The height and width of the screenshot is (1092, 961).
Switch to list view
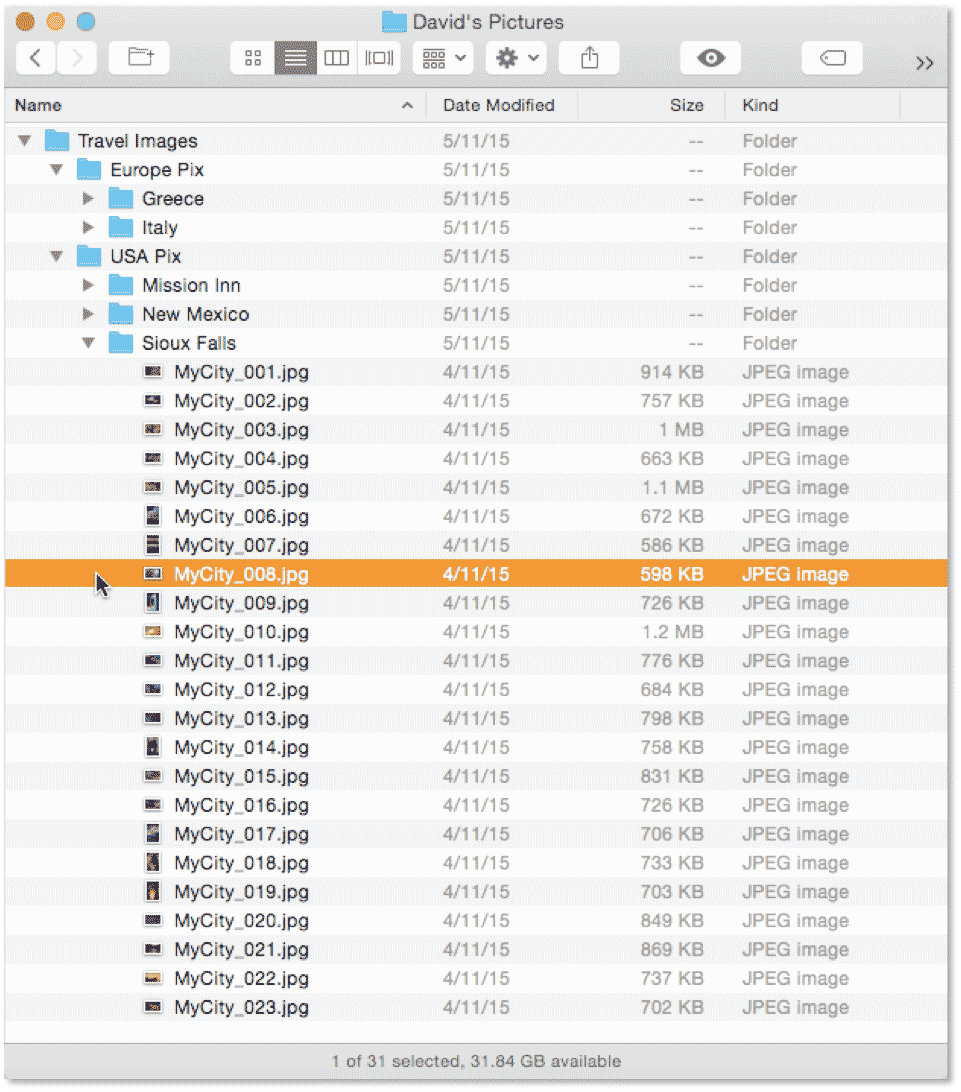click(x=295, y=58)
